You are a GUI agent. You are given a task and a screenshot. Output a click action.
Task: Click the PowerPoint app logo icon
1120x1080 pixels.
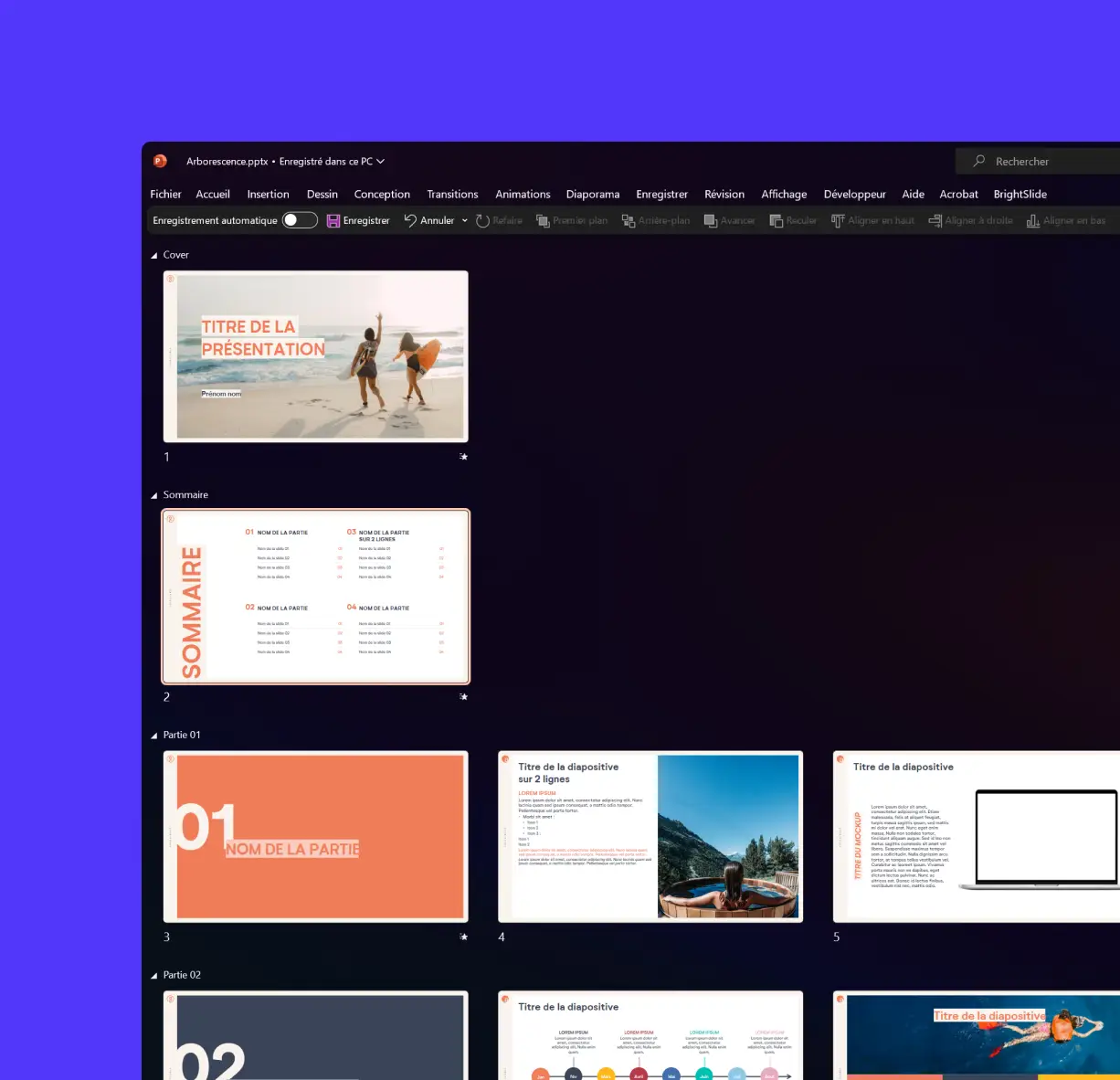pyautogui.click(x=160, y=161)
